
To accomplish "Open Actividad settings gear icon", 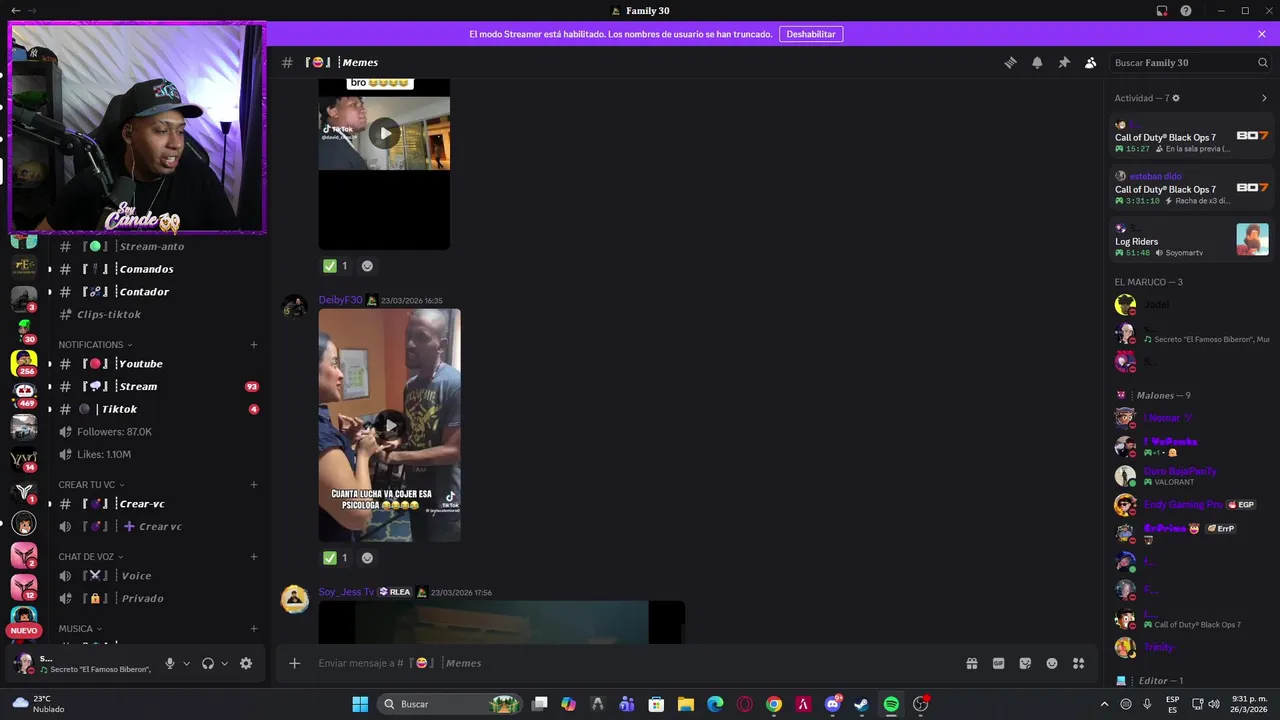I will click(1176, 98).
